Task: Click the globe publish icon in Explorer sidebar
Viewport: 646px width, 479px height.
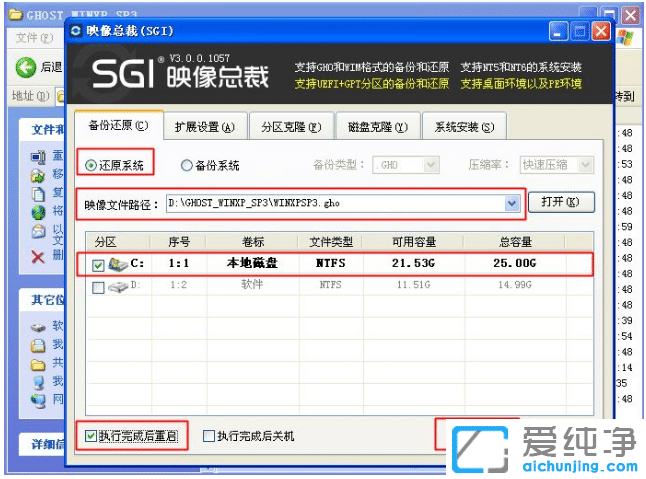Action: pos(38,213)
